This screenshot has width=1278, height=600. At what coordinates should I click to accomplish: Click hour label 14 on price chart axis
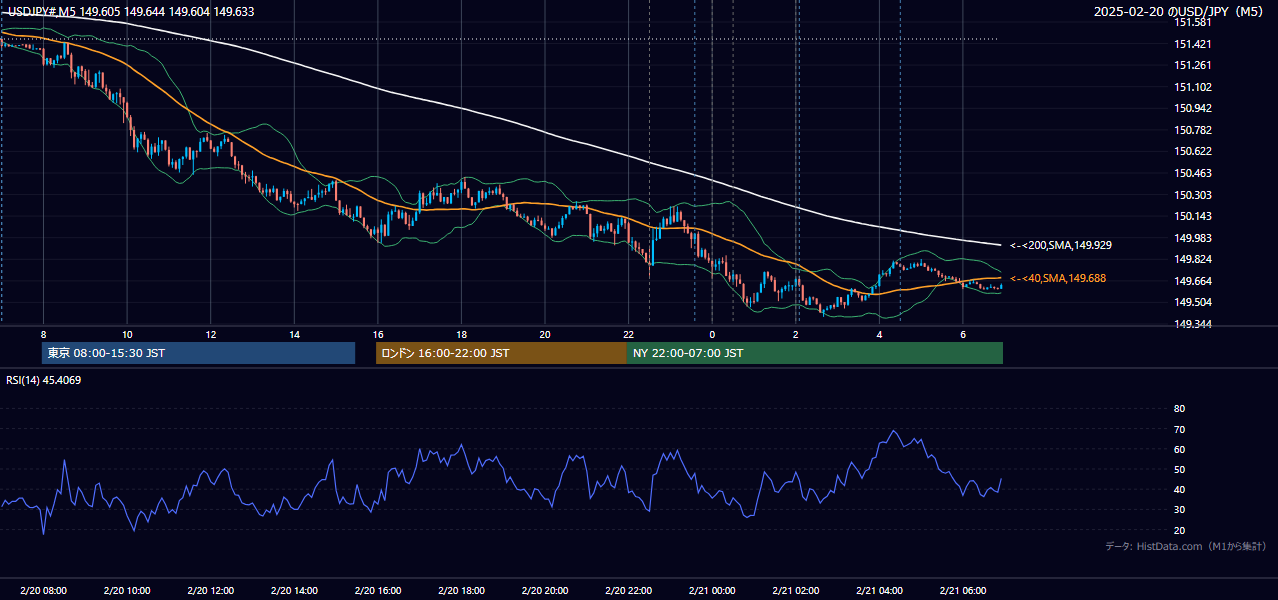click(x=294, y=334)
